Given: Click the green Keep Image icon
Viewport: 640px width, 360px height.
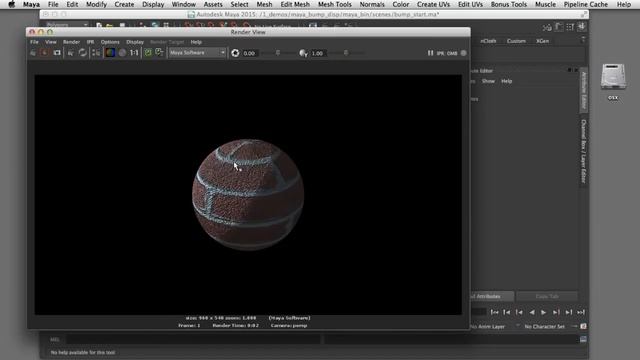Looking at the screenshot, I should coord(148,53).
